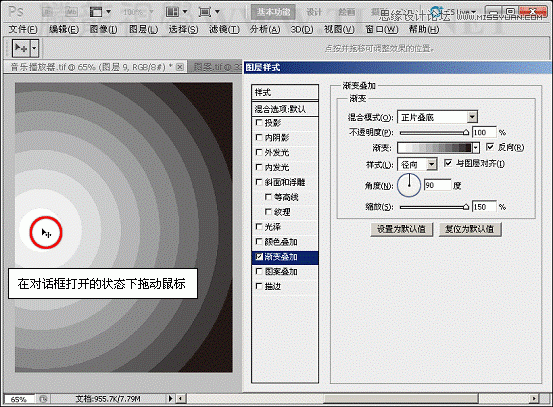The height and width of the screenshot is (407, 553).
Task: Click the status bar preview icon next to 65%
Action: pyautogui.click(x=43, y=399)
